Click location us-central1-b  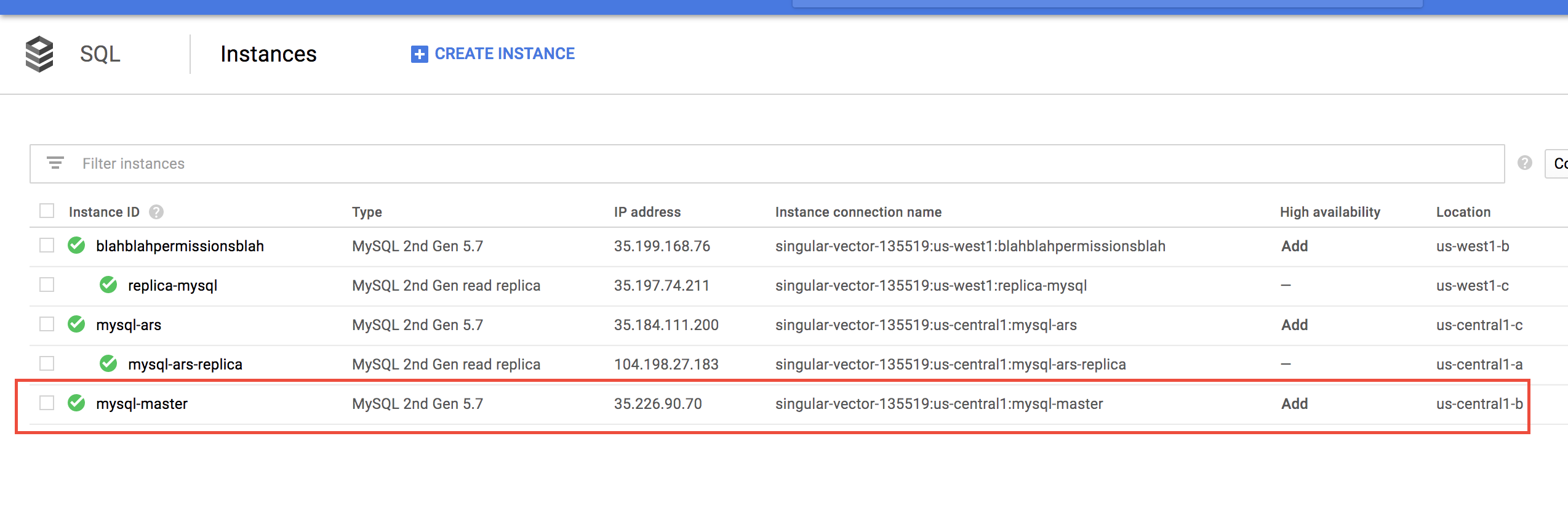point(1479,404)
